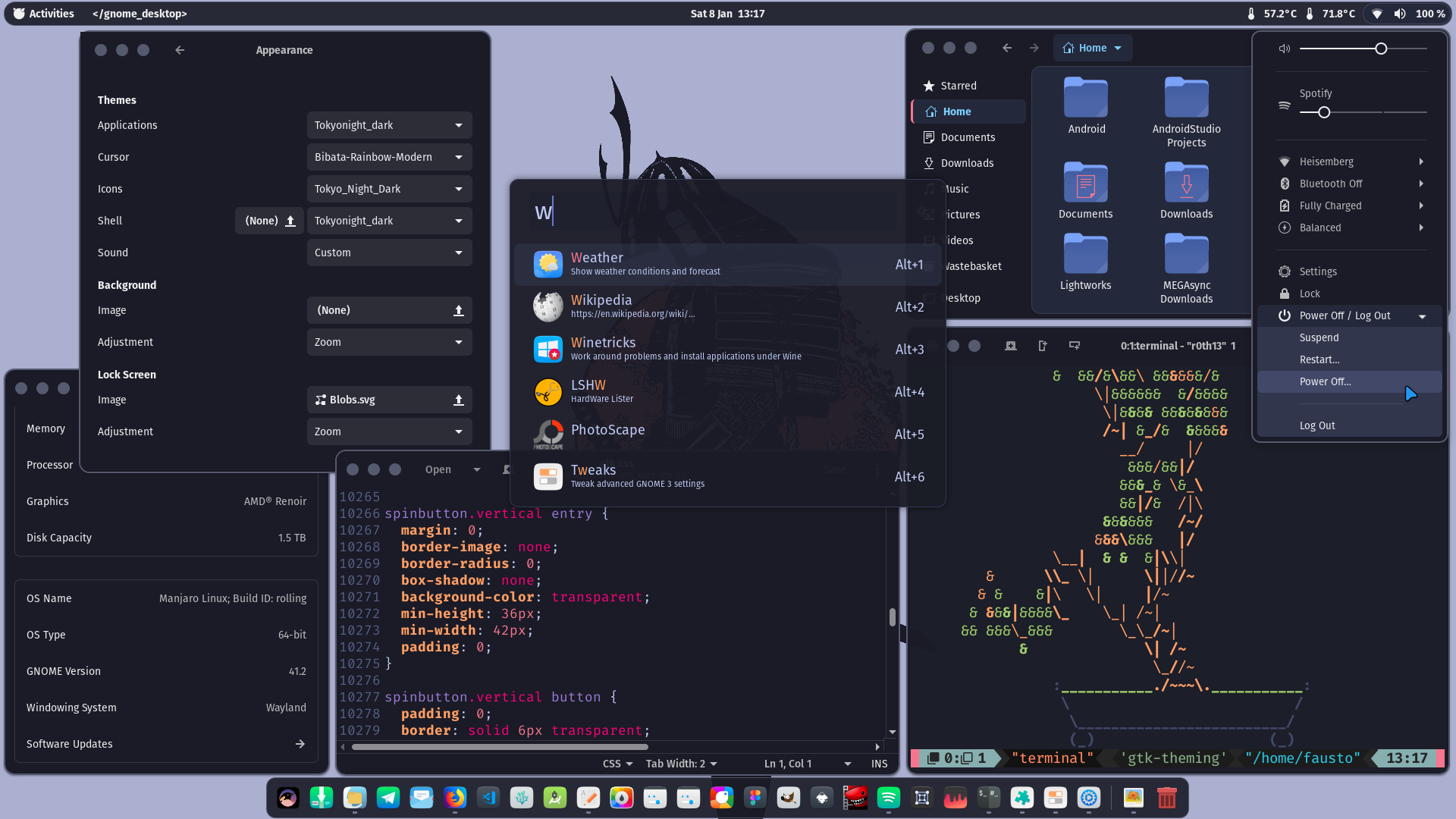Image resolution: width=1456 pixels, height=819 pixels.
Task: Open Inkscape from the dock
Action: coord(822,798)
